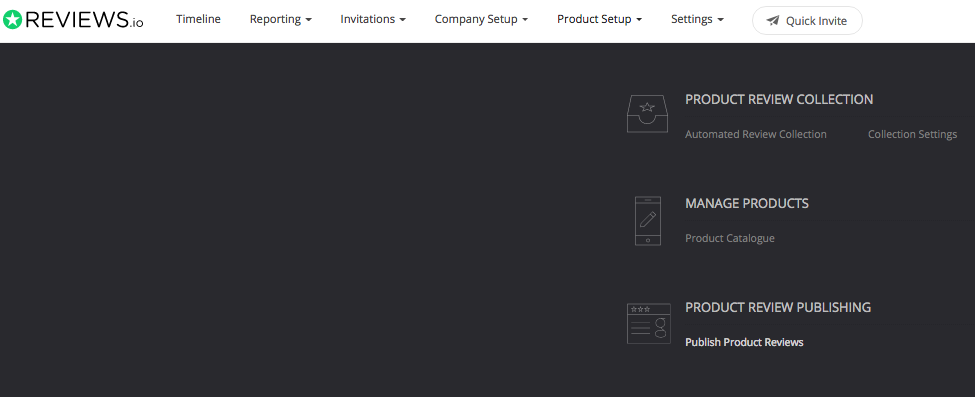This screenshot has width=975, height=397.
Task: Open the Product Setup dropdown
Action: click(x=599, y=19)
